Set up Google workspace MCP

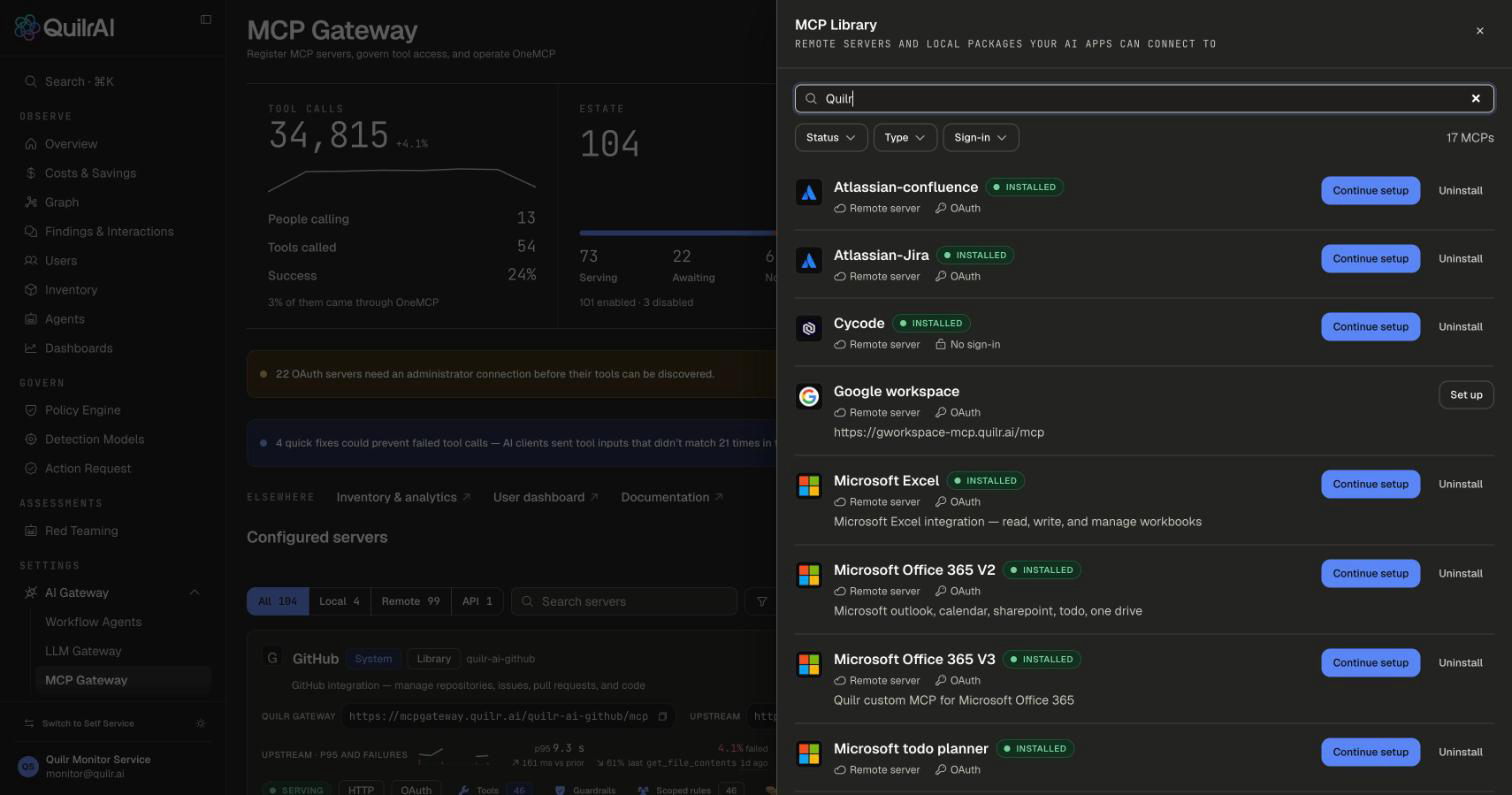[1466, 395]
